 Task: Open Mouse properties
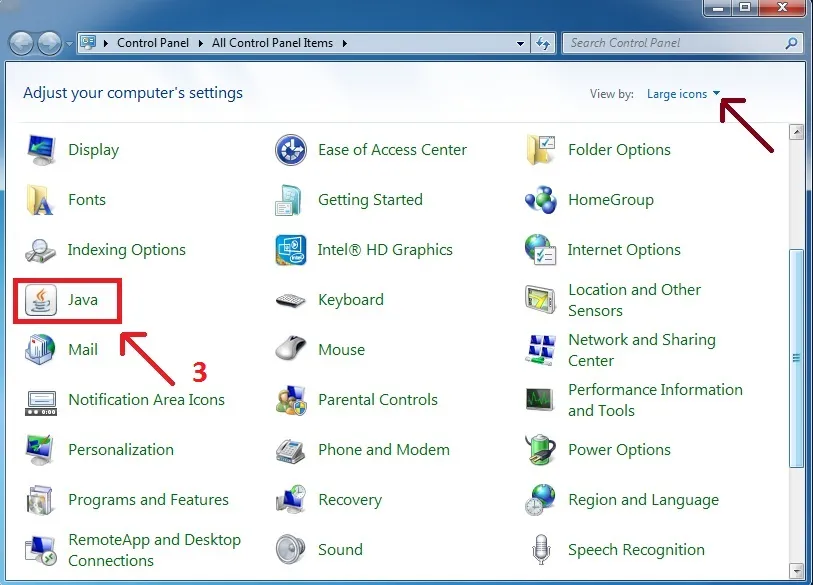pyautogui.click(x=340, y=350)
